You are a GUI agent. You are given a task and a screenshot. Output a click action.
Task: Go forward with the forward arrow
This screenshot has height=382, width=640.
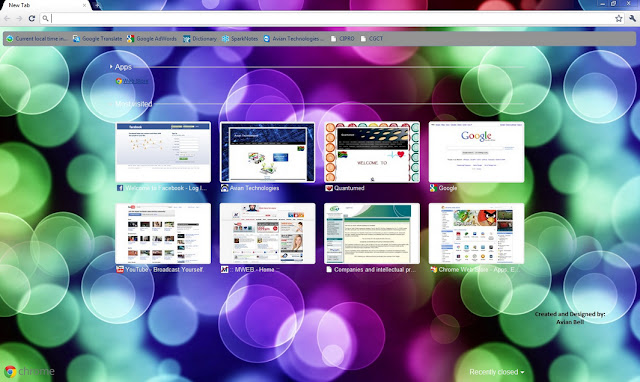point(19,18)
